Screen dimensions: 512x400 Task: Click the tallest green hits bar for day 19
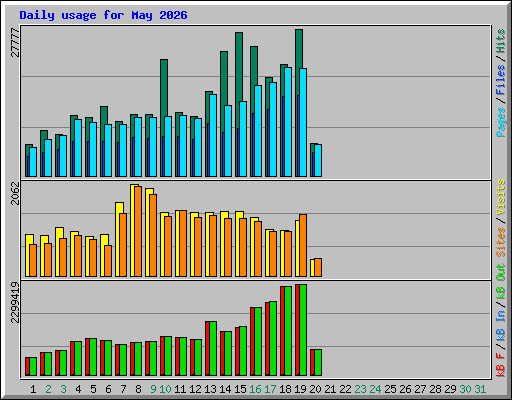299,49
